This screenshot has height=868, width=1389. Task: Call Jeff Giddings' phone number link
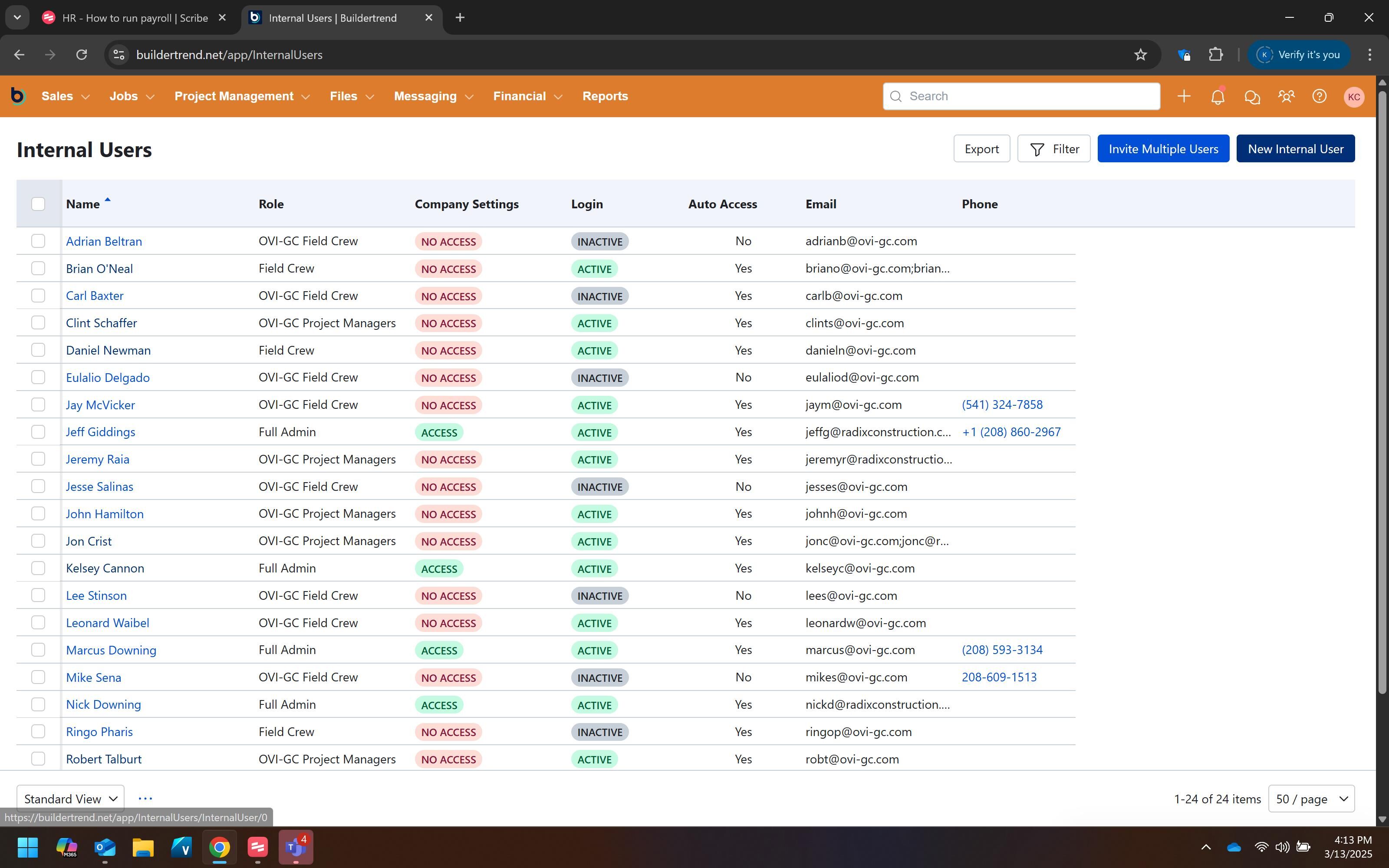[x=1011, y=432]
